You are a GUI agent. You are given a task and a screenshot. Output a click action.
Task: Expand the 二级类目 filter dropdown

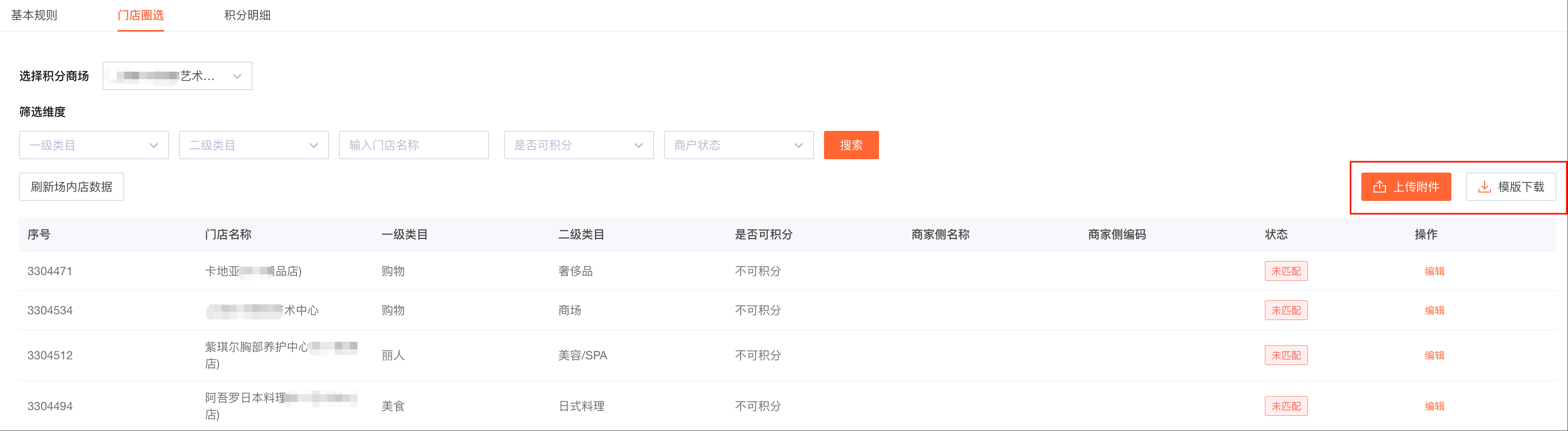pos(254,145)
